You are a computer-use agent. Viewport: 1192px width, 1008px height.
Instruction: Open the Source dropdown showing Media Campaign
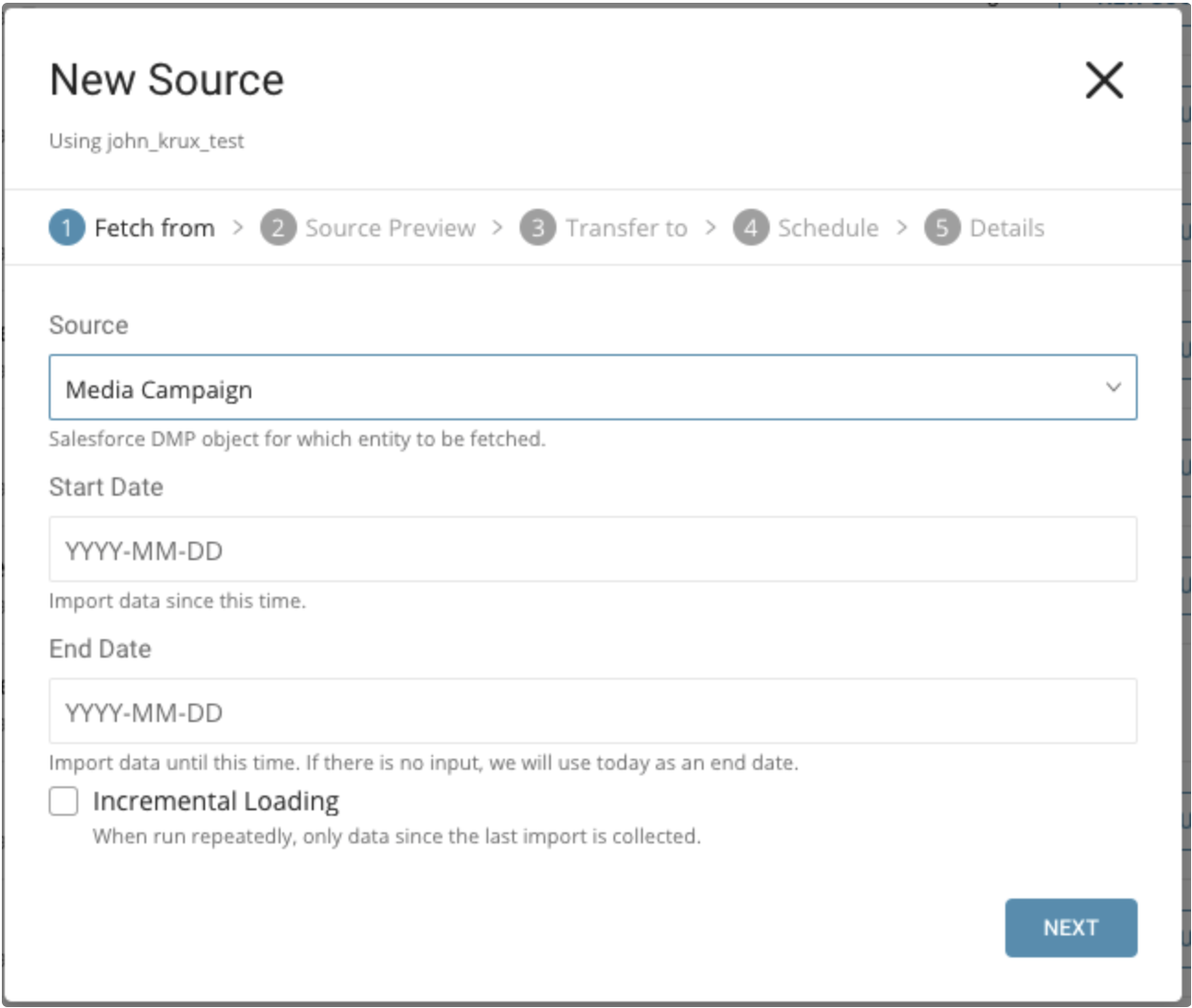click(570, 388)
